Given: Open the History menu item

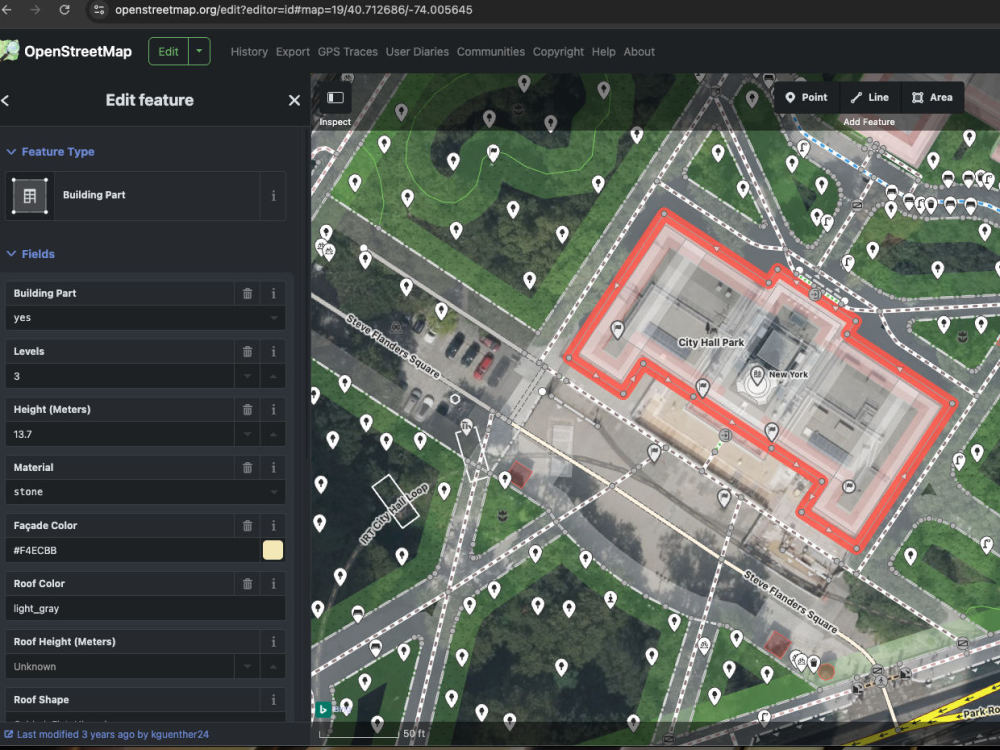Looking at the screenshot, I should 249,52.
